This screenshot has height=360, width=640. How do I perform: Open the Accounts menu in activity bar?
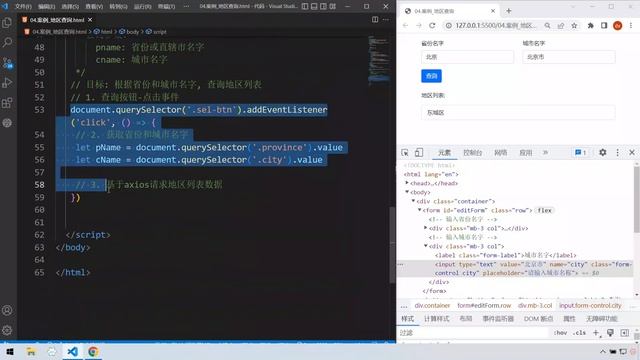point(7,310)
